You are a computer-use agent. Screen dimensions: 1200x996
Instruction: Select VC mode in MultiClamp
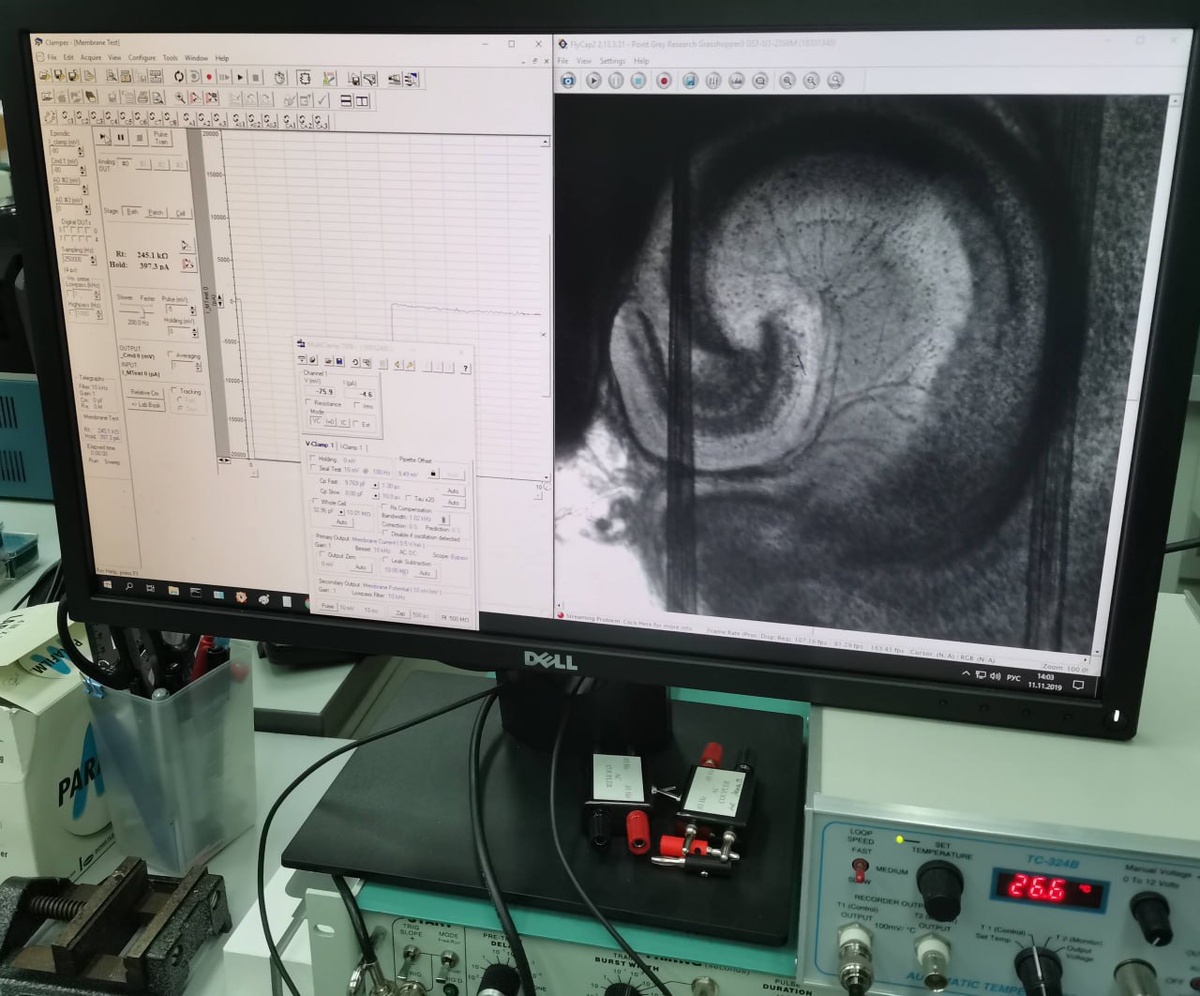316,420
